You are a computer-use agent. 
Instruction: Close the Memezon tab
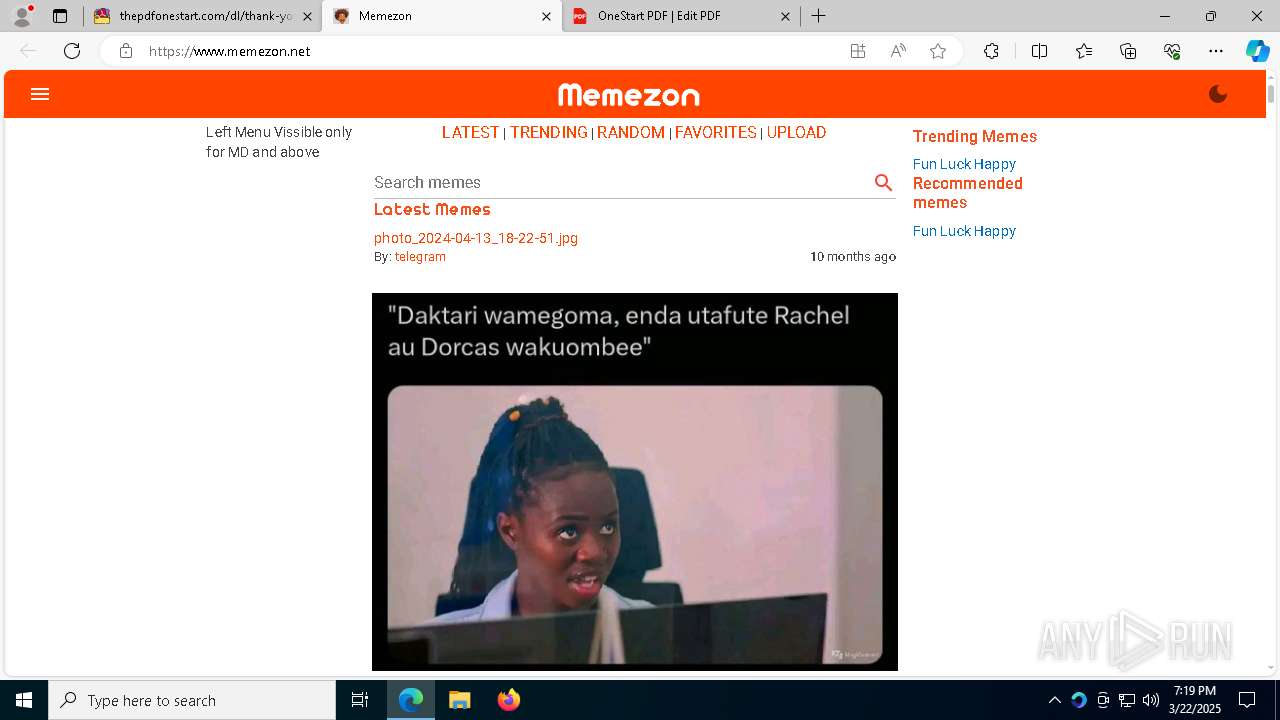tap(546, 16)
